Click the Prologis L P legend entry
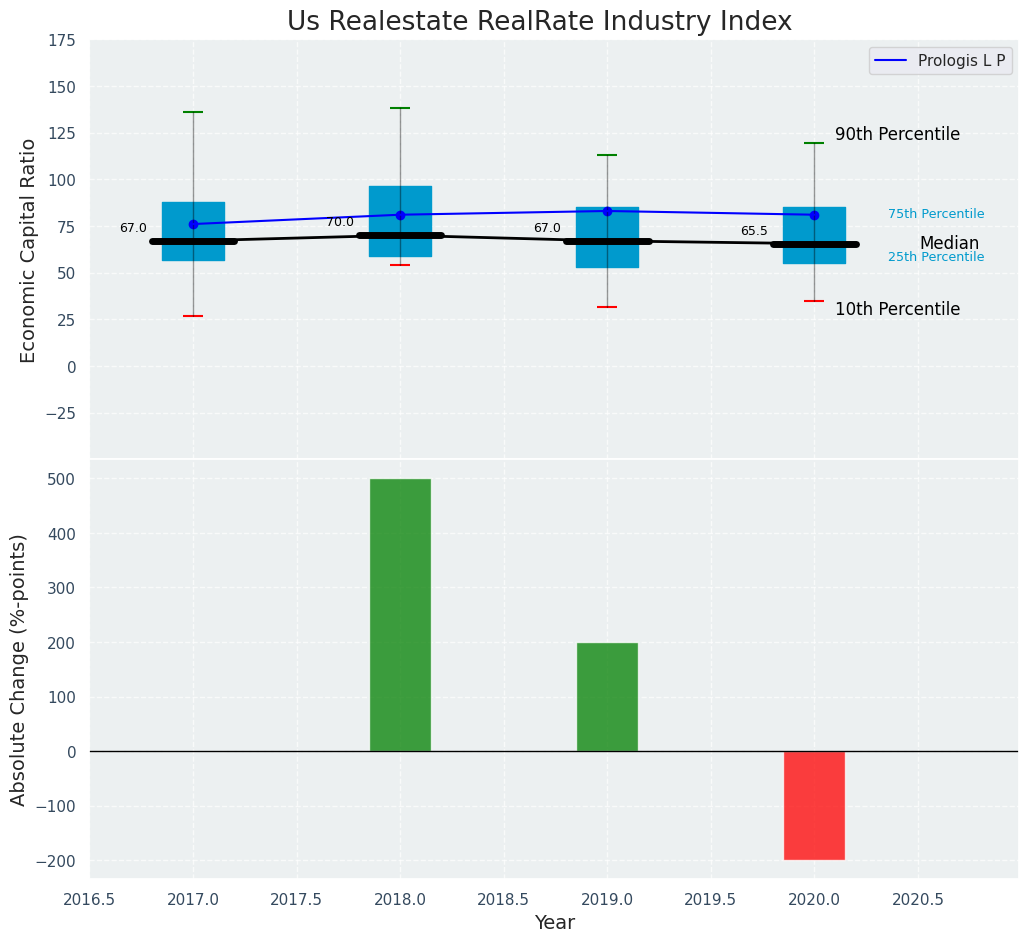The image size is (1029, 942). 941,61
